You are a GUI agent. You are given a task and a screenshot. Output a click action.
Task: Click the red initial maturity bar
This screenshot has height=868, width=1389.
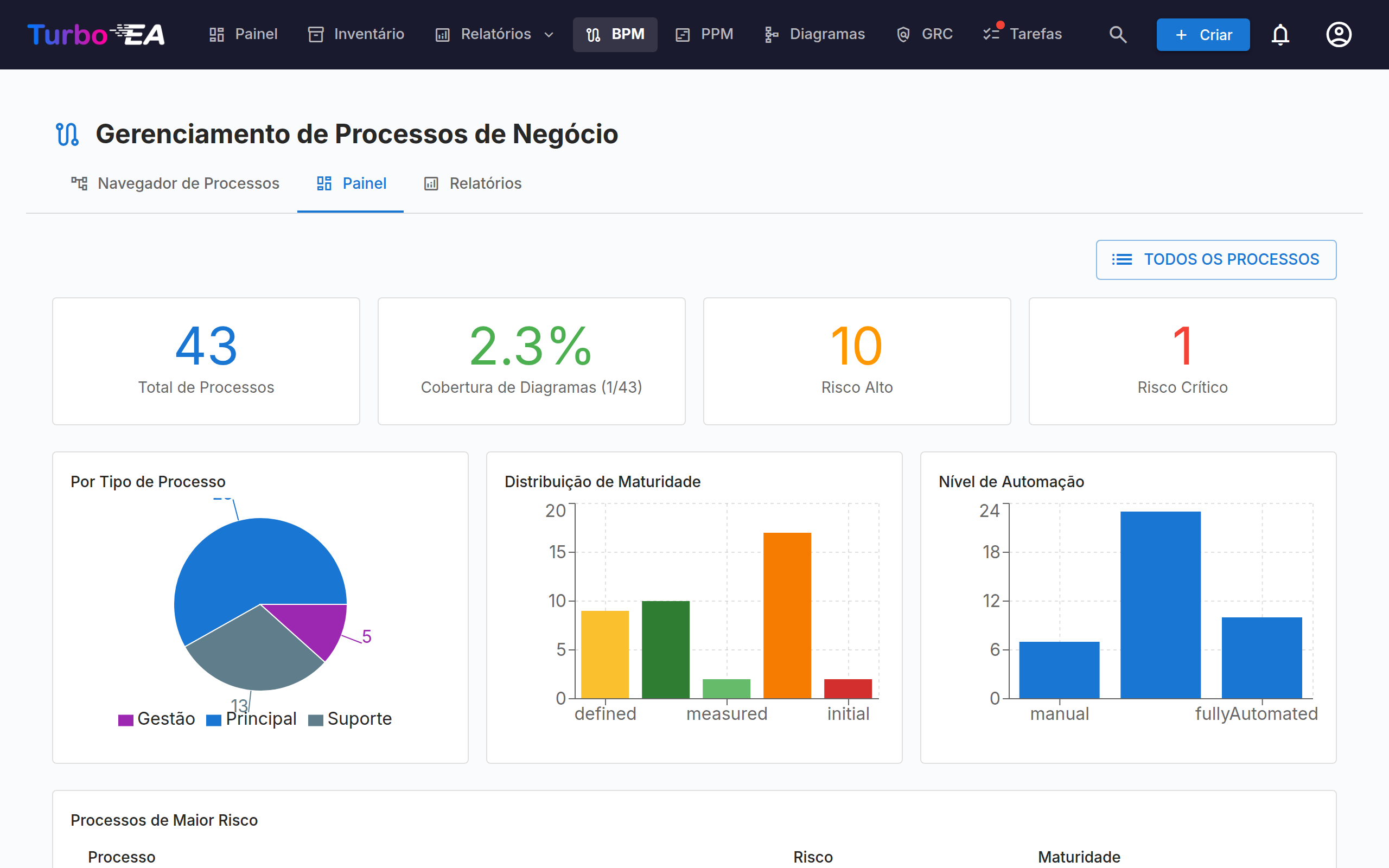click(849, 689)
